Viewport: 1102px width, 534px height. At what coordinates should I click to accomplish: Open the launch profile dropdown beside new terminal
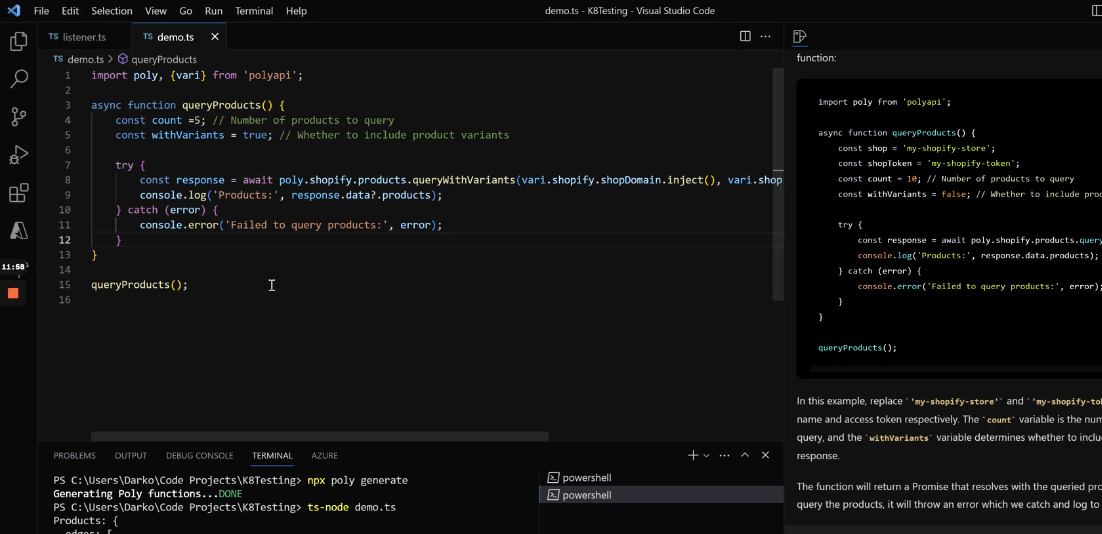point(706,455)
